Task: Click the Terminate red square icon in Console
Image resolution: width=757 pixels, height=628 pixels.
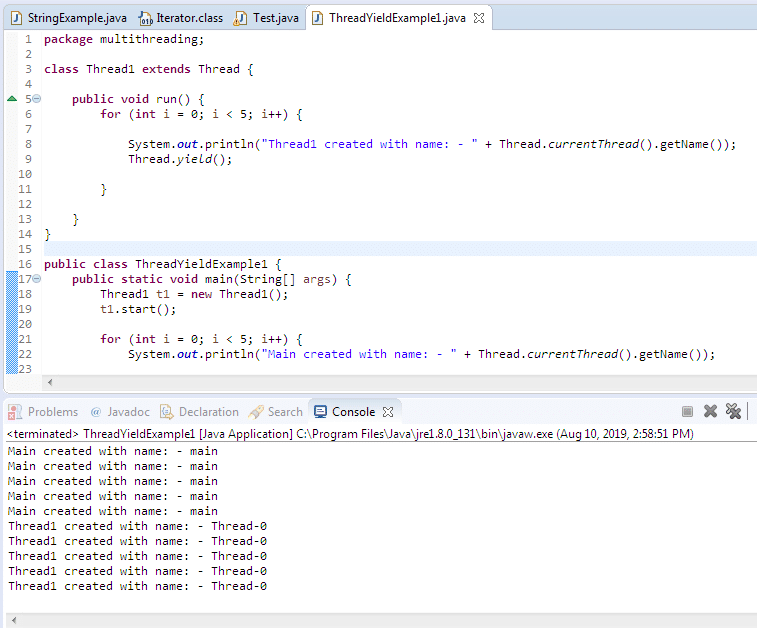Action: [x=687, y=411]
